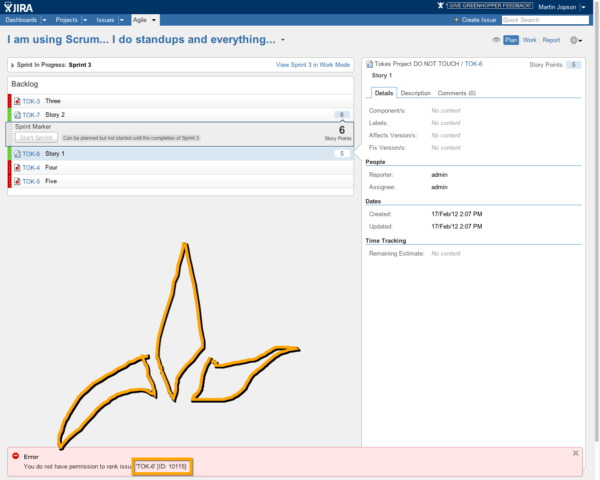
Task: Click the bug icon next to TOK-3
Action: (17, 101)
